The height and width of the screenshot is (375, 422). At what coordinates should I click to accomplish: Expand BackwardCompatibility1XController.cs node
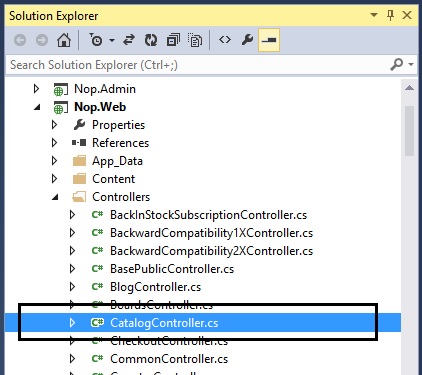click(72, 233)
